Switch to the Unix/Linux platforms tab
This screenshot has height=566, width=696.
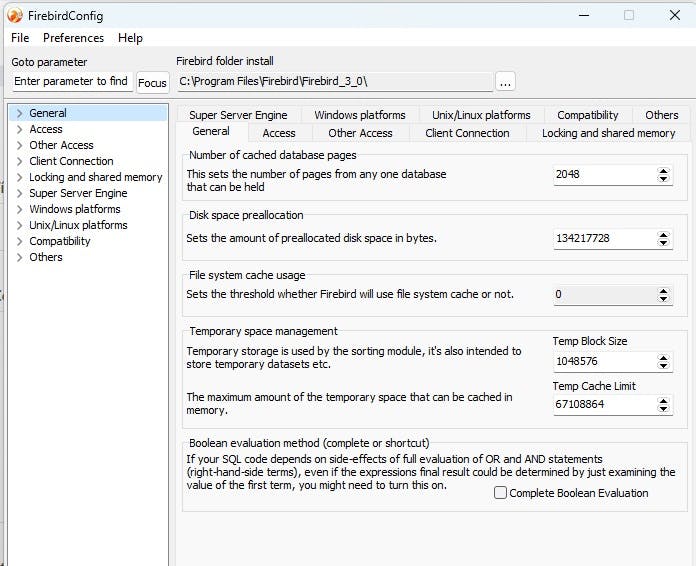pos(481,115)
